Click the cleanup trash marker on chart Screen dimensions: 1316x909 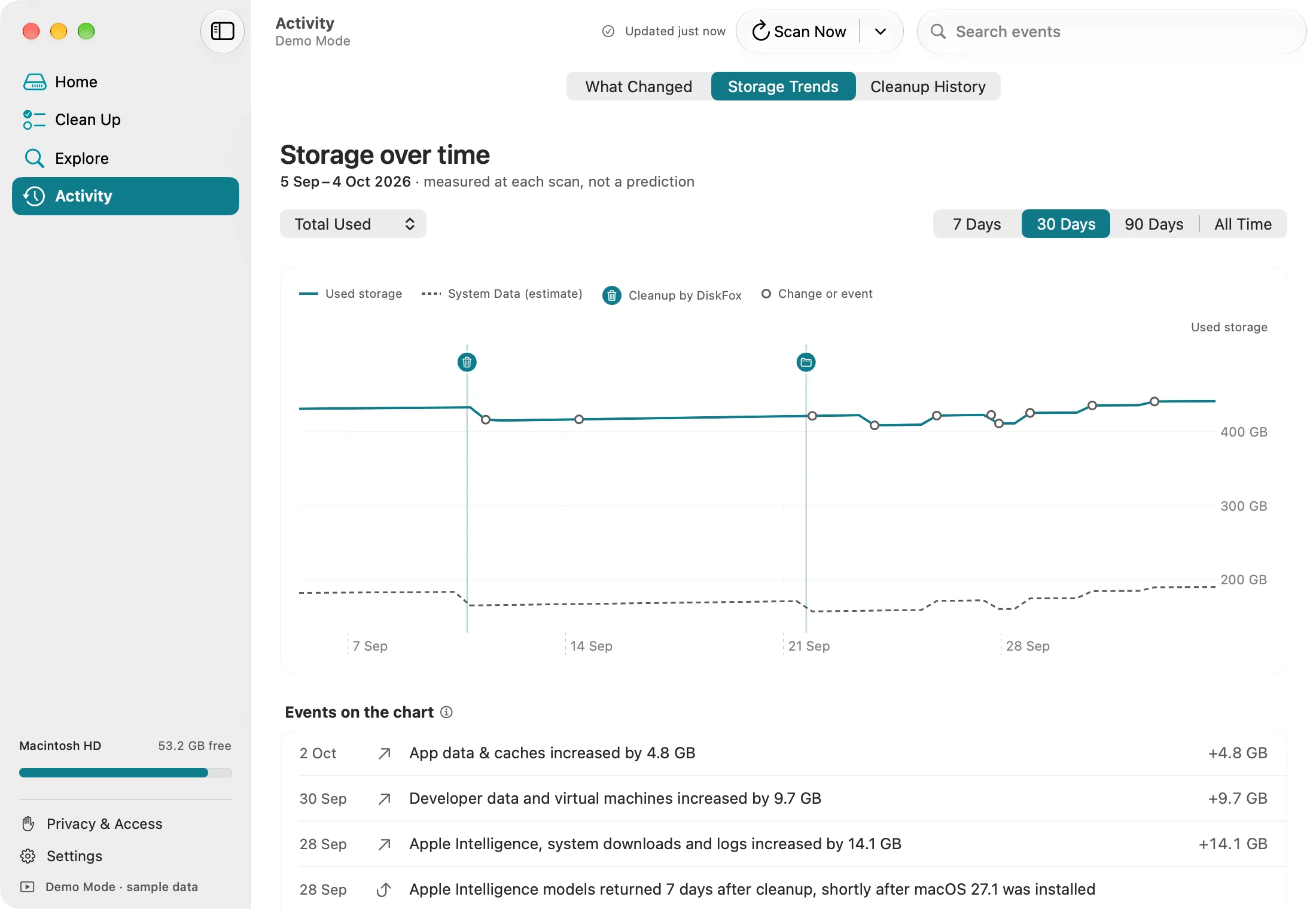tap(467, 362)
